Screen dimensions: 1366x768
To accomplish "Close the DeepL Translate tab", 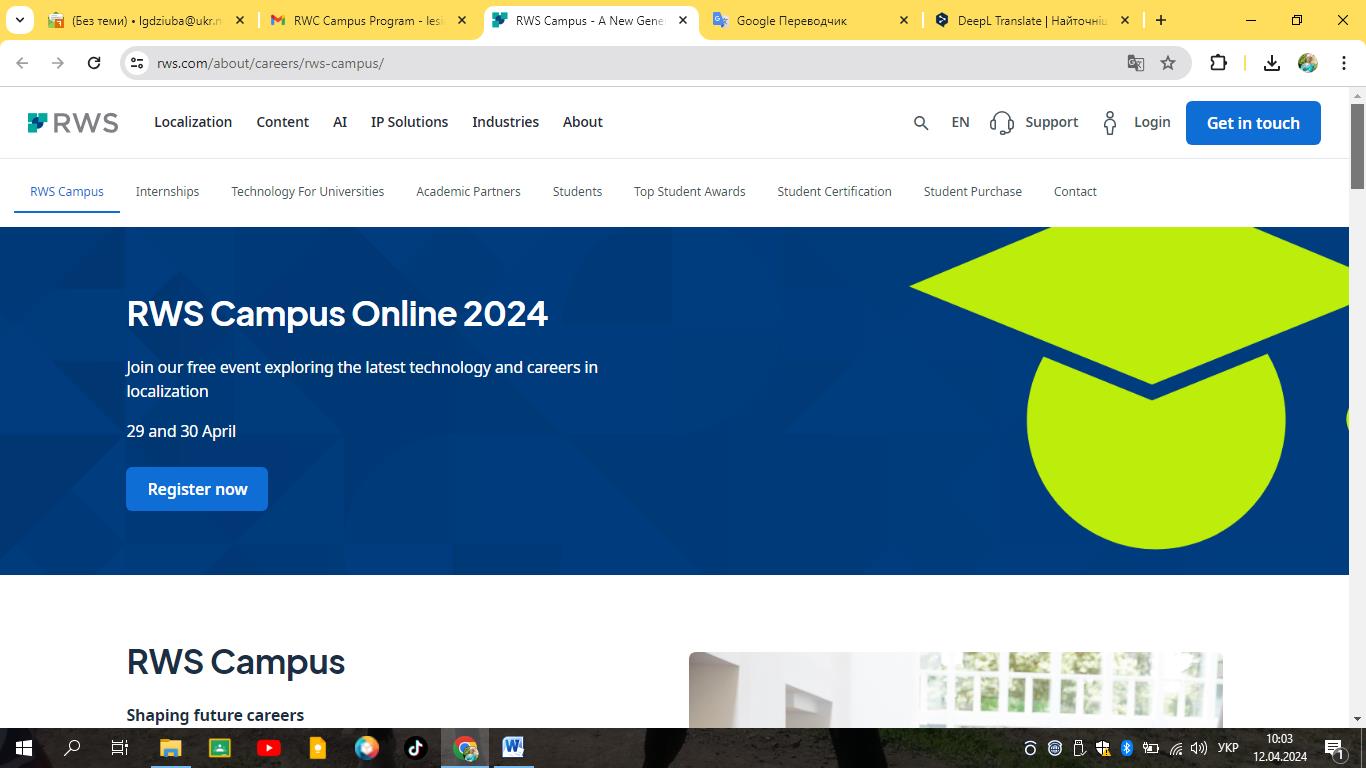I will [1124, 20].
